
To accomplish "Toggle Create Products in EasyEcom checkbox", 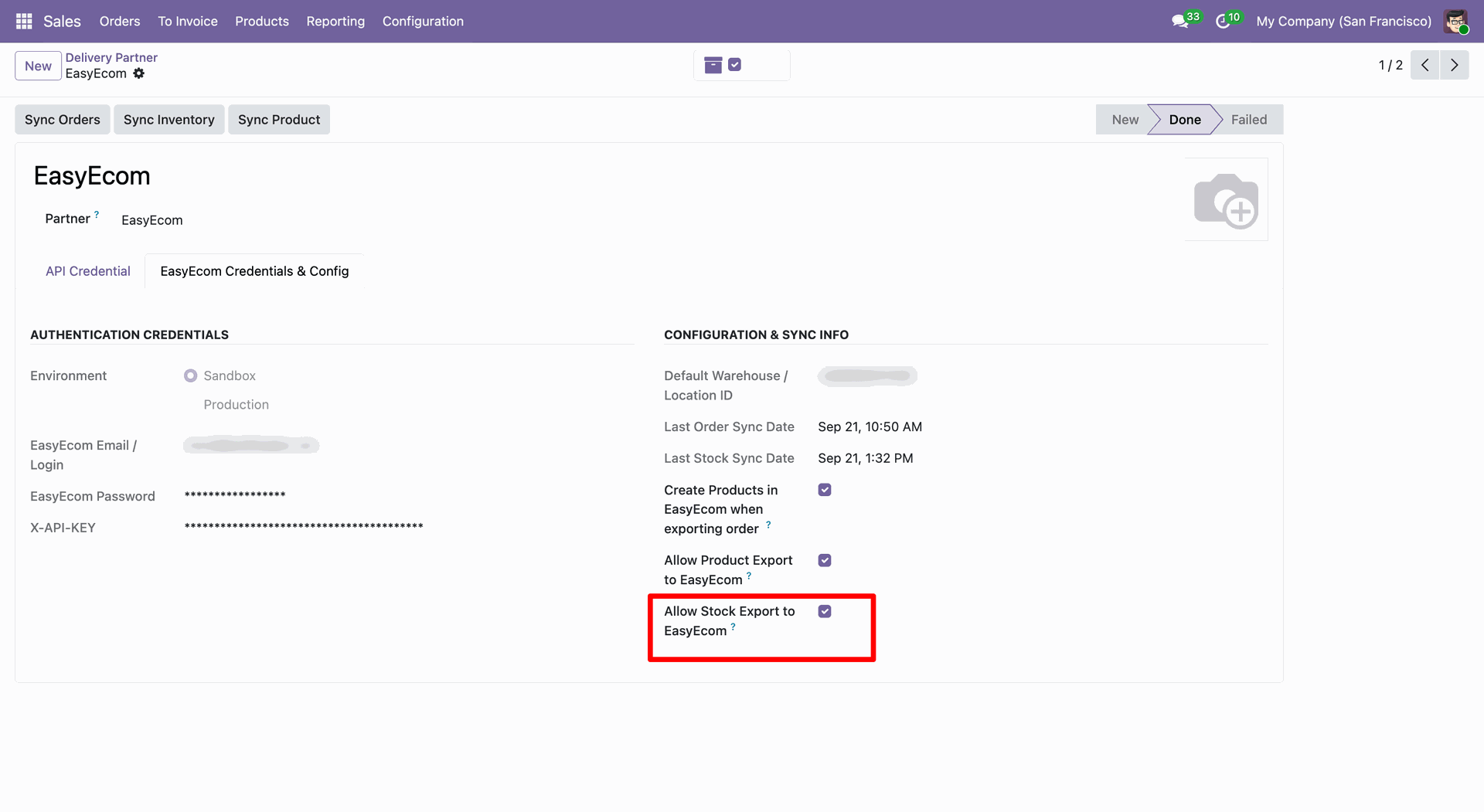I will coord(825,490).
